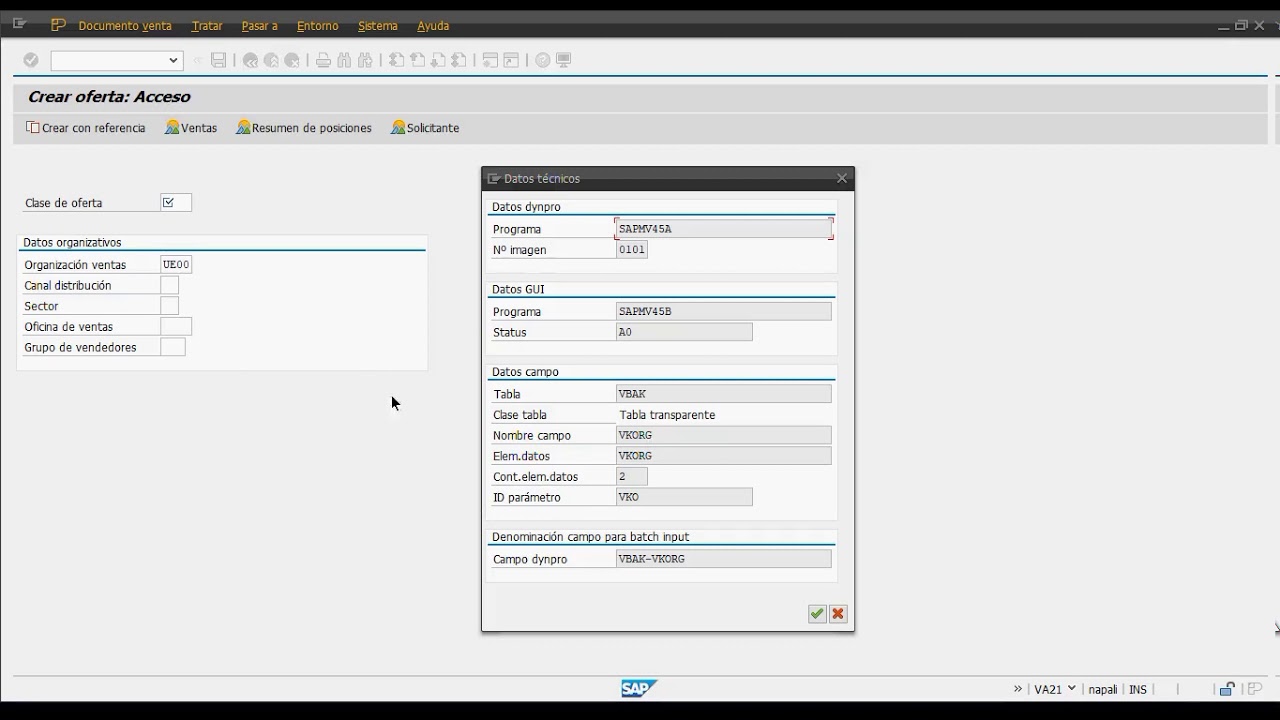Click the Programa field showing SAPMV45B
The width and height of the screenshot is (1280, 720).
724,311
